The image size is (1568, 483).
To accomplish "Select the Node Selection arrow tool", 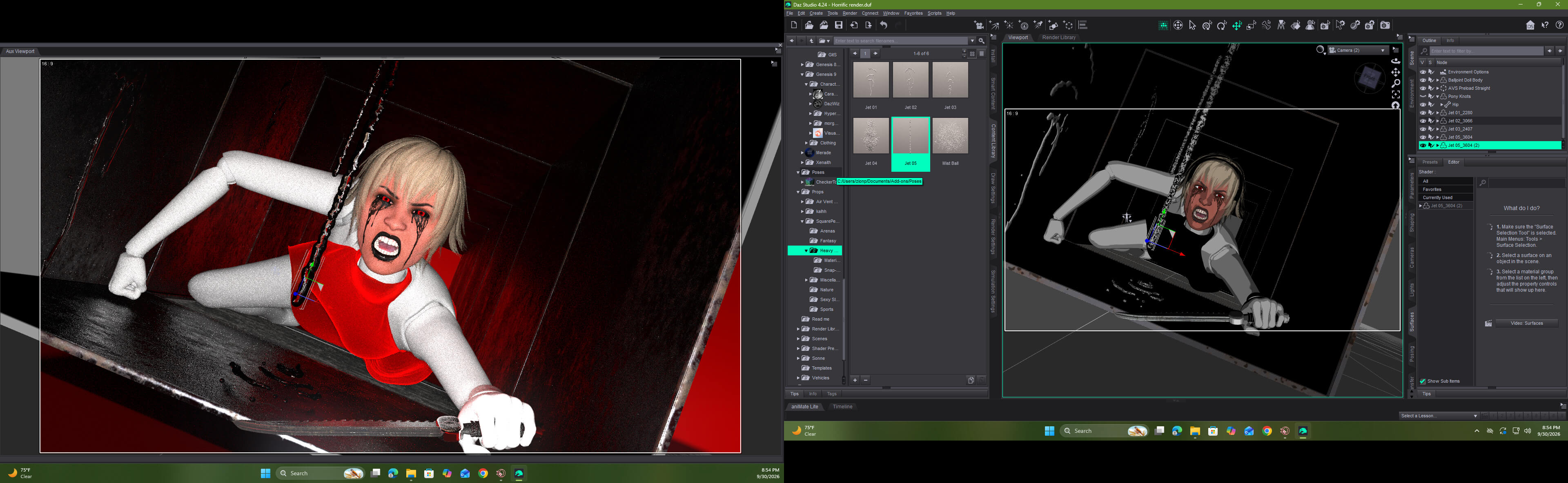I will point(1192,25).
